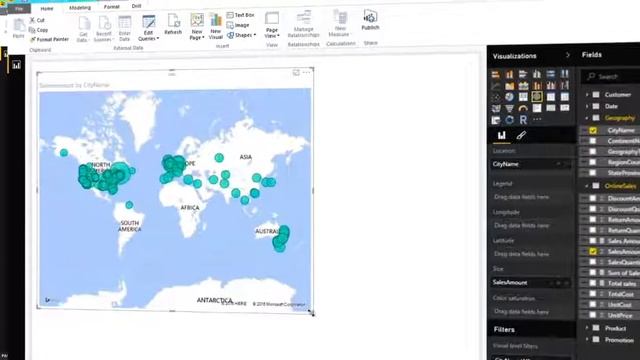Open the Fields well tab
The width and height of the screenshot is (640, 360).
click(502, 136)
